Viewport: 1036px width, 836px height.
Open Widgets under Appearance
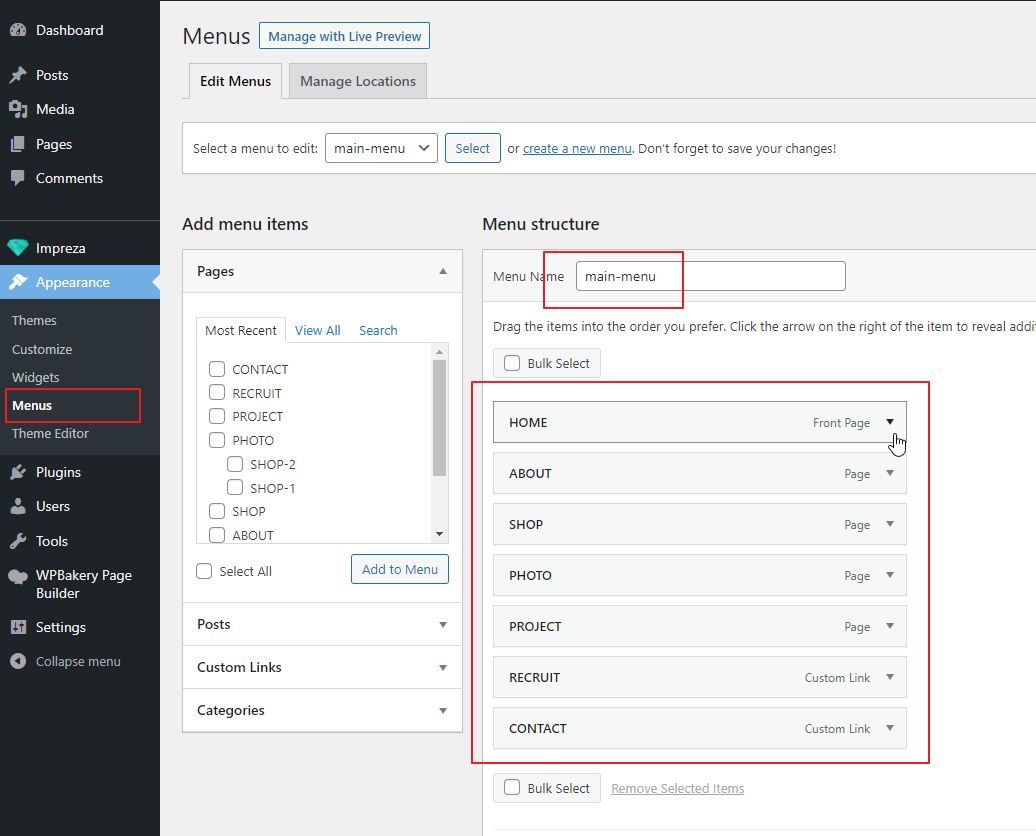(36, 377)
